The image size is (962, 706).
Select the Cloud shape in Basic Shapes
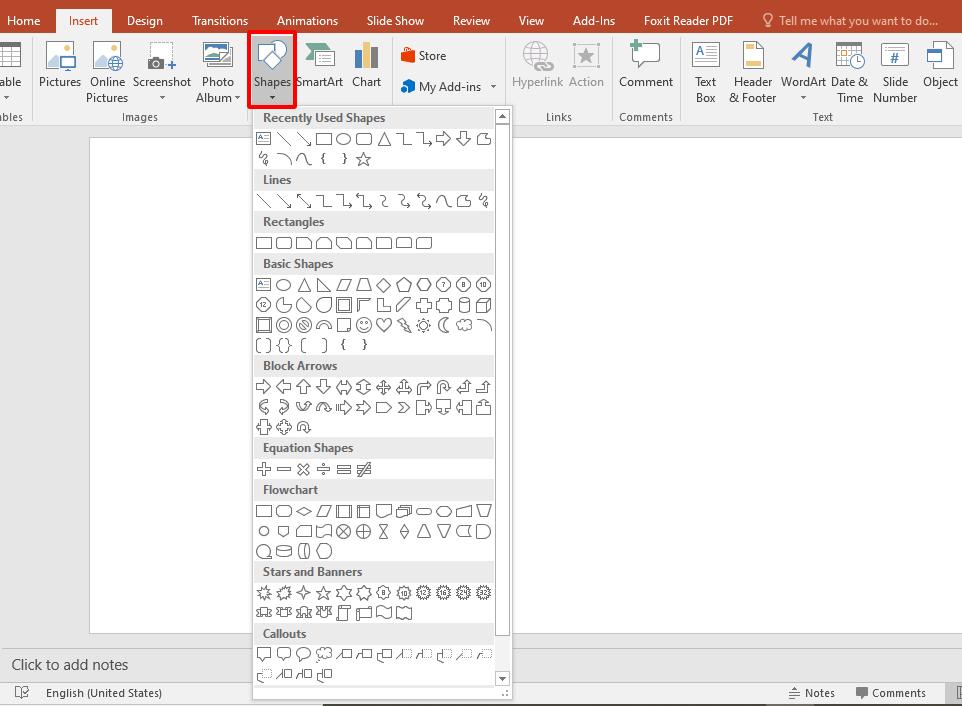tap(464, 325)
